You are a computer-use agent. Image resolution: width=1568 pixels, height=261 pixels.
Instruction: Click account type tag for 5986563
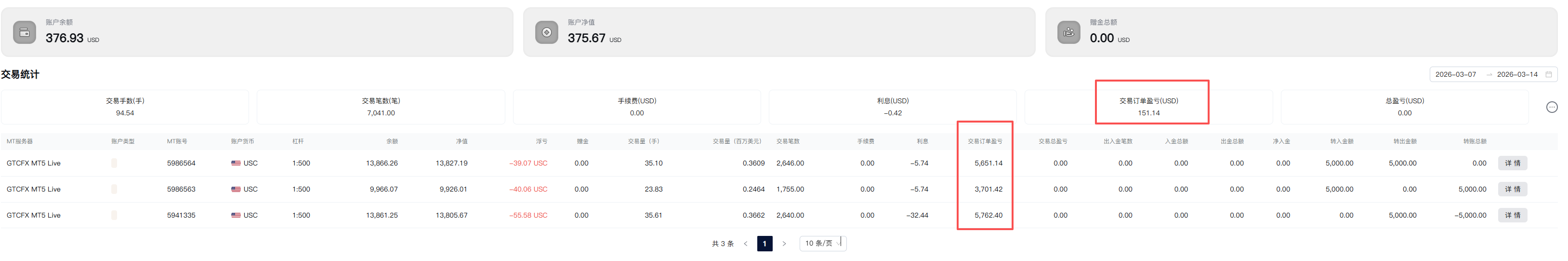click(114, 190)
